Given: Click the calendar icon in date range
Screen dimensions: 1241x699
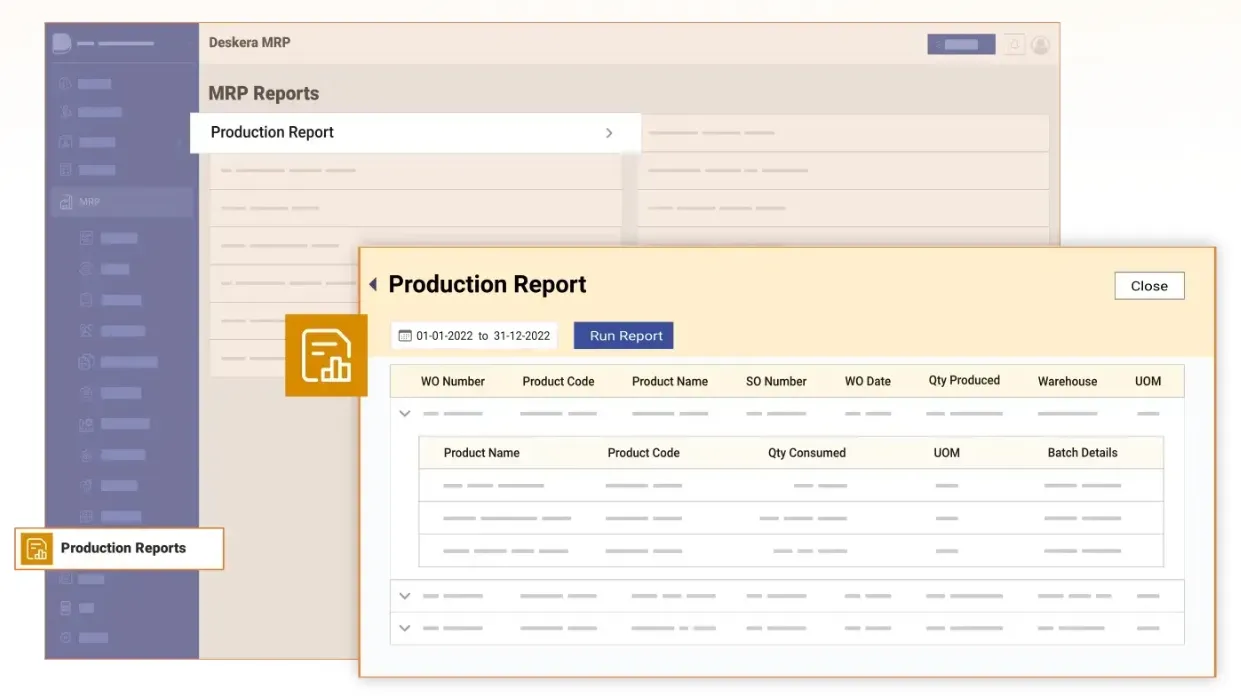Looking at the screenshot, I should [x=405, y=336].
